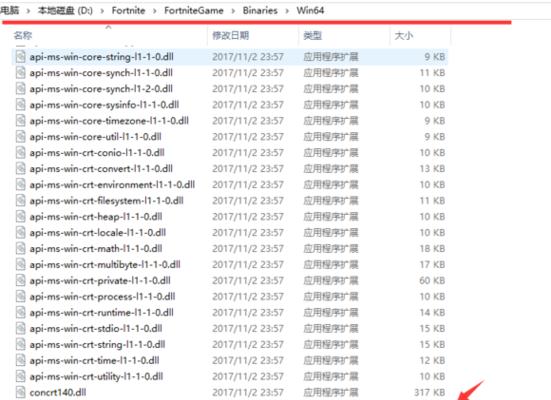Go to 本地磁盘 (D:) in the address bar
This screenshot has width=551, height=400.
pyautogui.click(x=65, y=11)
